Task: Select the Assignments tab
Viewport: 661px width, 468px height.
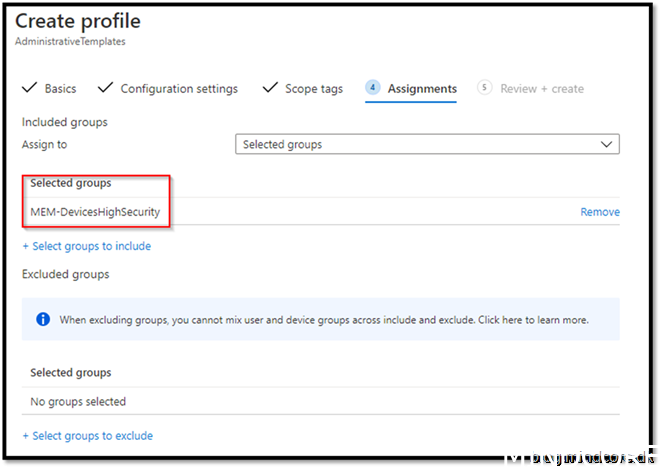Action: pyautogui.click(x=422, y=89)
